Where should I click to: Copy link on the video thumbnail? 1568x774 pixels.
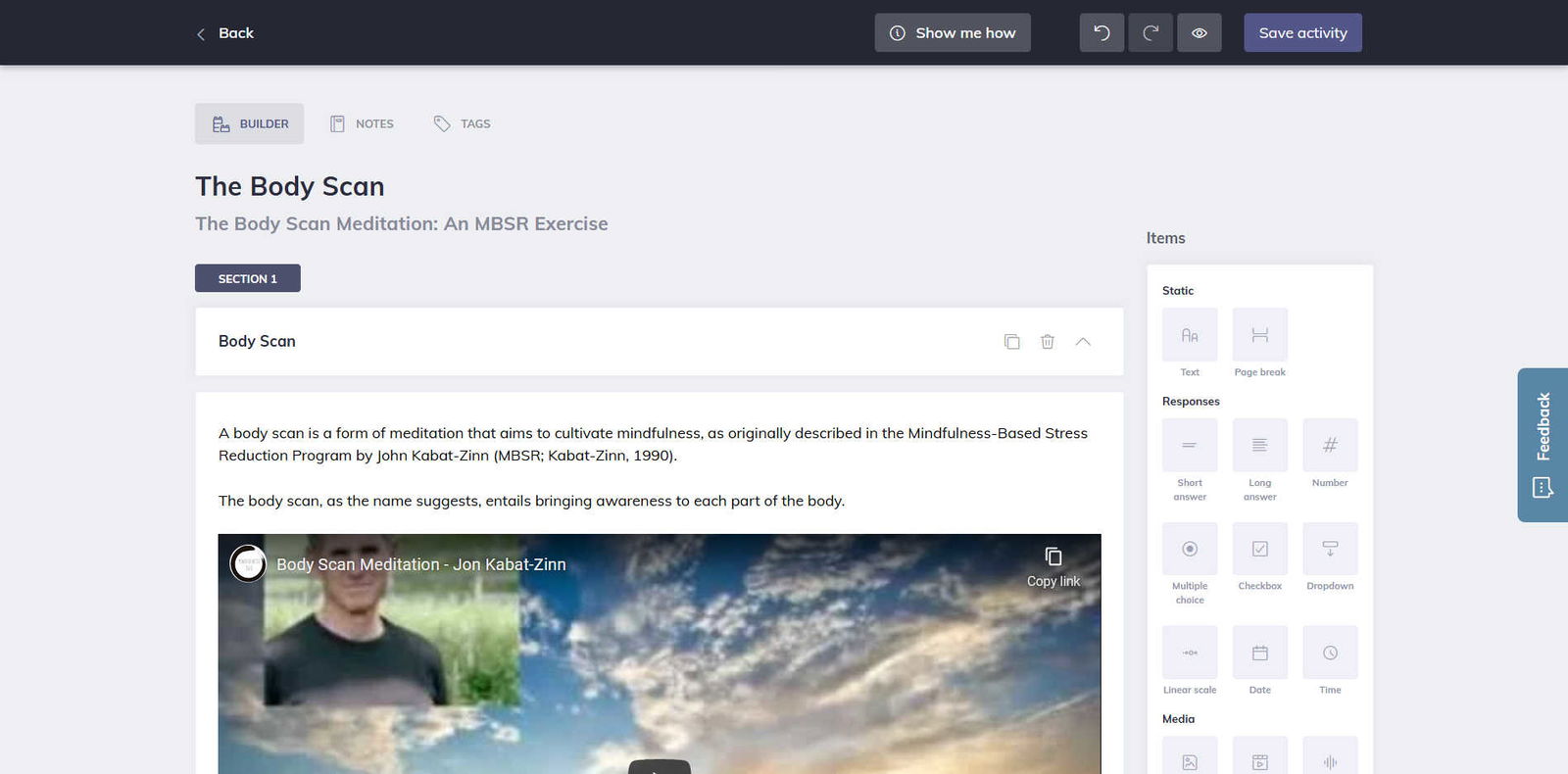click(x=1053, y=567)
